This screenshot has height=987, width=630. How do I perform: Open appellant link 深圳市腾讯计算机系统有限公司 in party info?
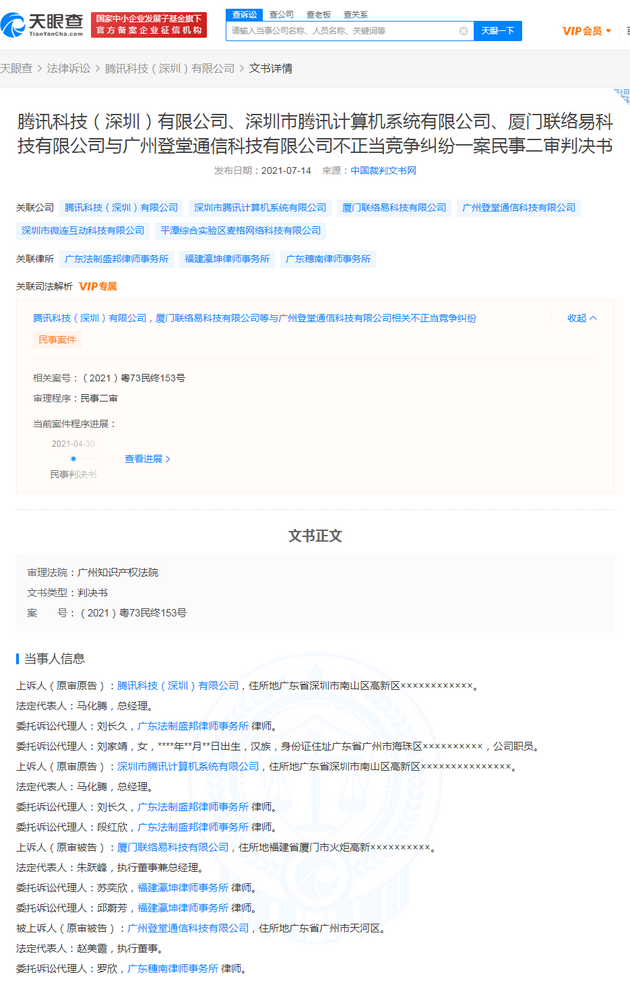[188, 767]
